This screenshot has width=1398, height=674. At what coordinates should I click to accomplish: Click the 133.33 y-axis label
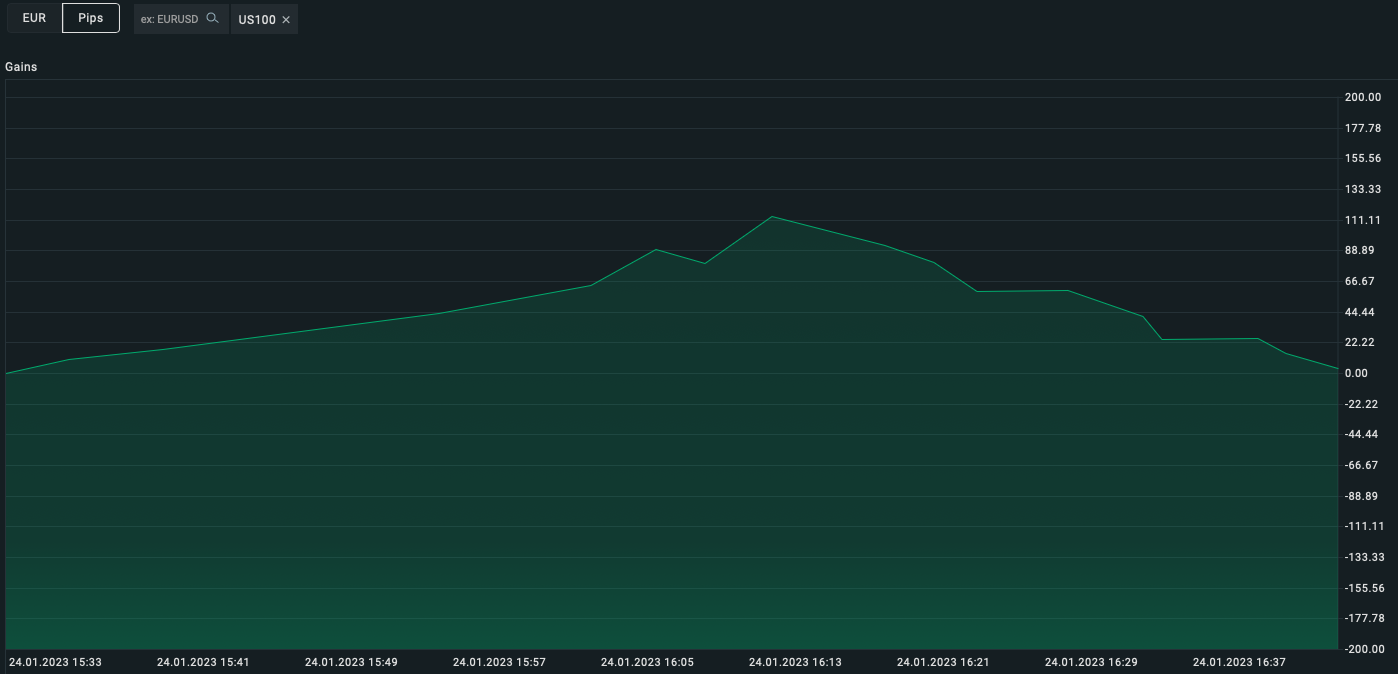1362,189
